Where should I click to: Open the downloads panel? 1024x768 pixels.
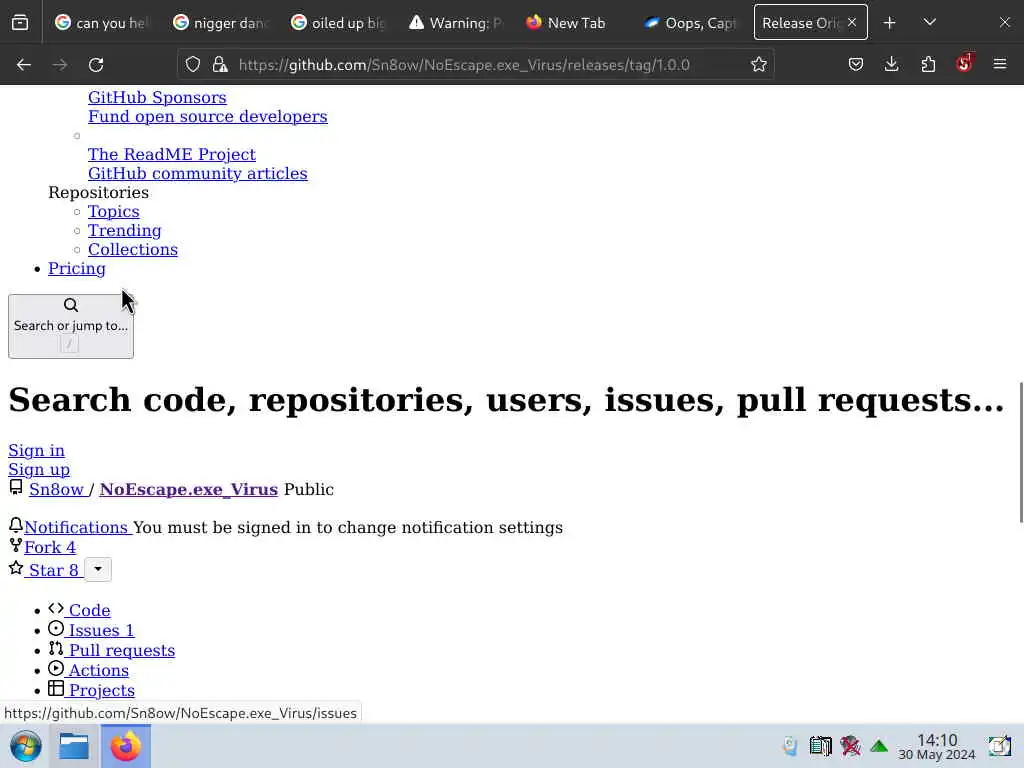point(891,65)
